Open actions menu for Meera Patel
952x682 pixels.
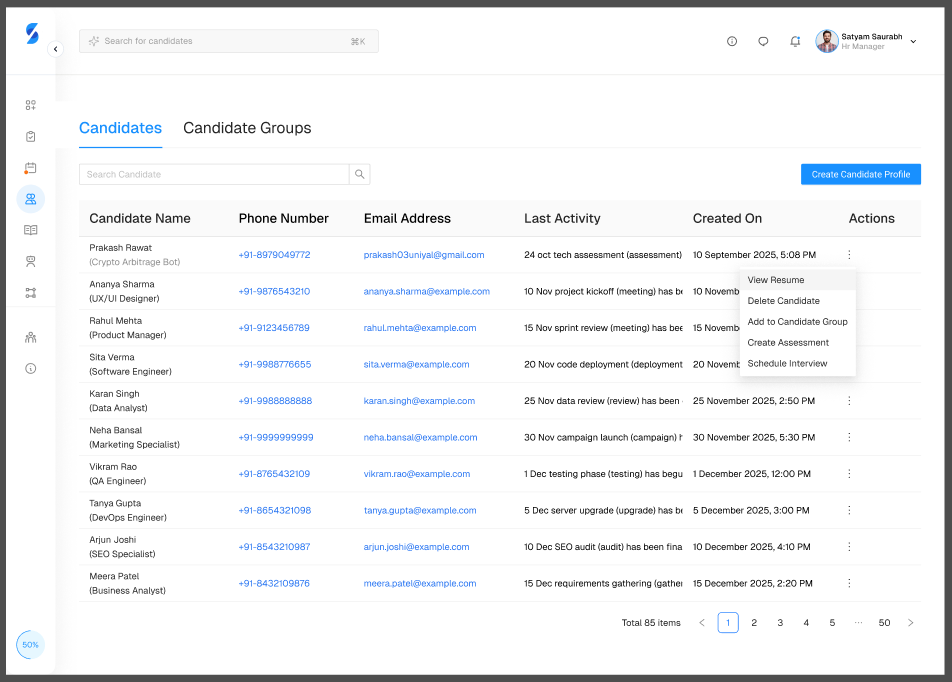pyautogui.click(x=849, y=583)
